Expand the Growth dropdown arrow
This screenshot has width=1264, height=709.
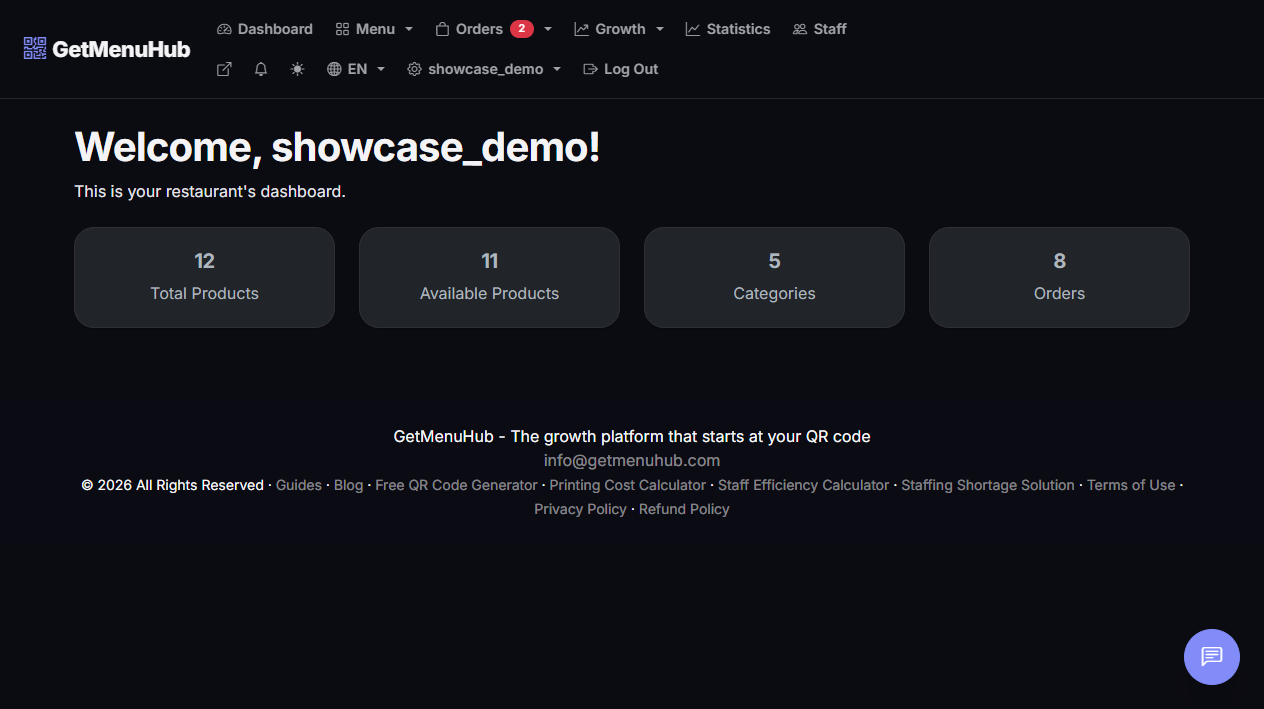660,29
